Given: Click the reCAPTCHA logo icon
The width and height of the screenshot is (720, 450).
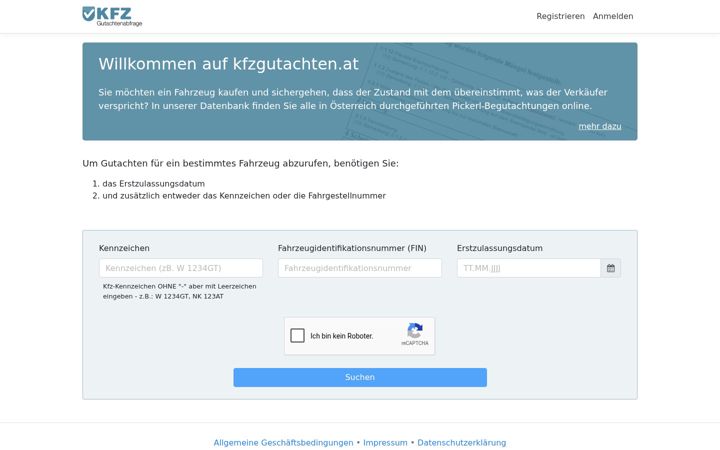Looking at the screenshot, I should tap(415, 331).
